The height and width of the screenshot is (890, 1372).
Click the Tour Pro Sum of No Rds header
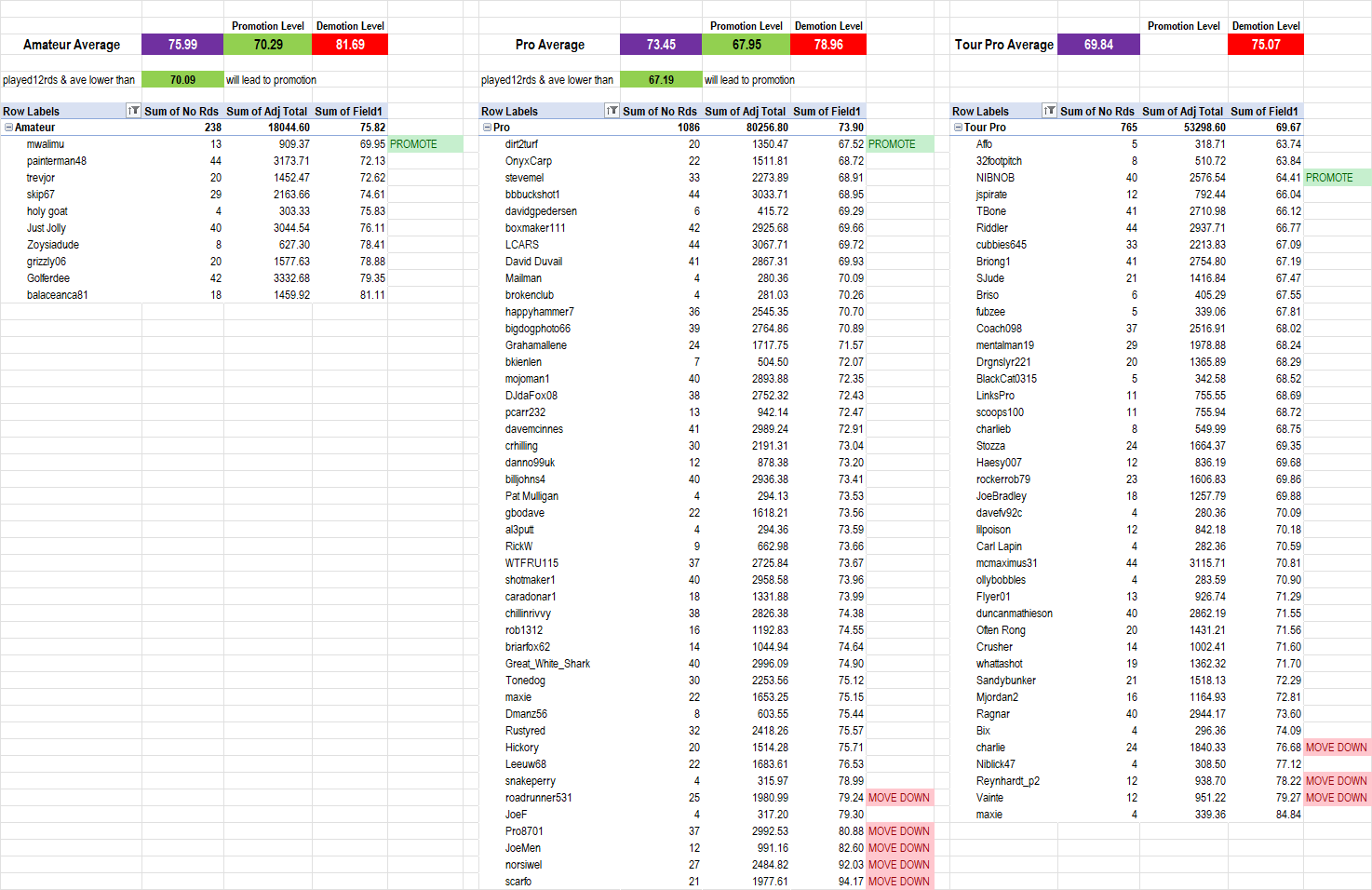[x=1097, y=111]
